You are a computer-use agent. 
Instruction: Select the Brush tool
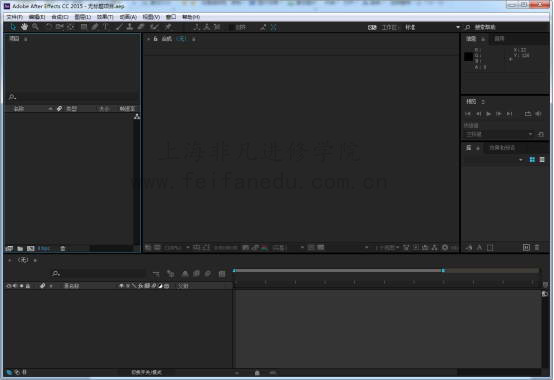[x=119, y=27]
